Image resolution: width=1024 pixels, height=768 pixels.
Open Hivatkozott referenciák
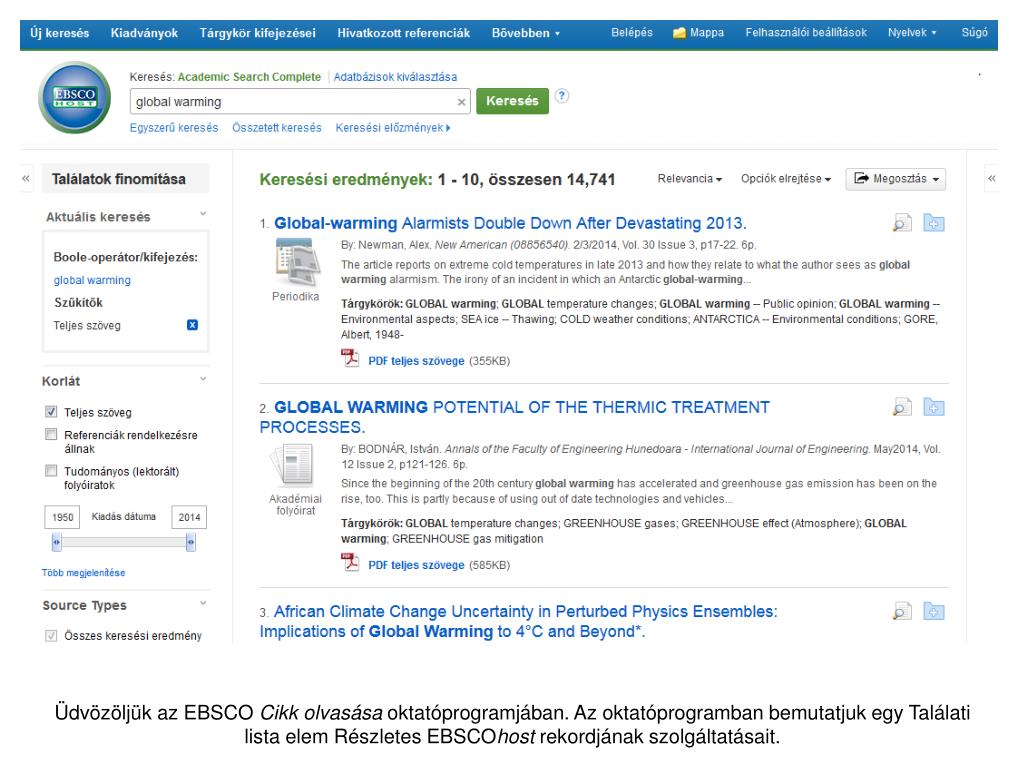point(404,33)
